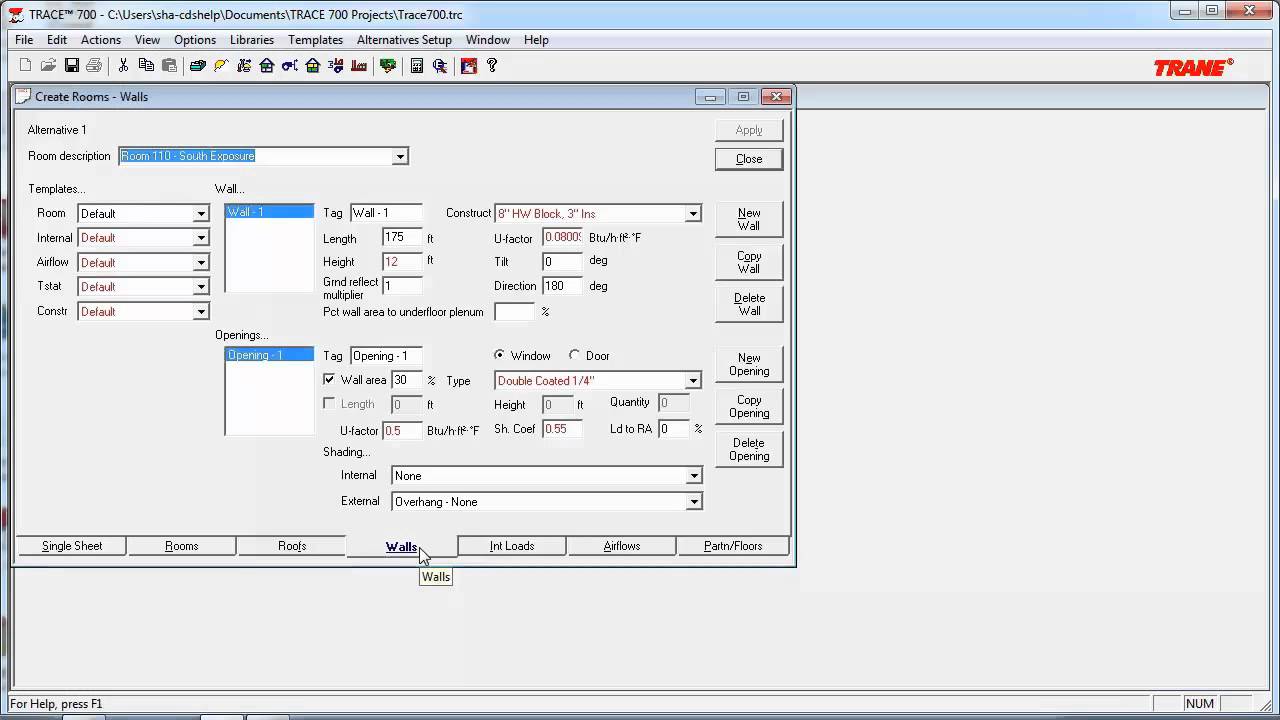Click the red and blue picture toolbar icon
This screenshot has height=720, width=1280.
pos(468,65)
